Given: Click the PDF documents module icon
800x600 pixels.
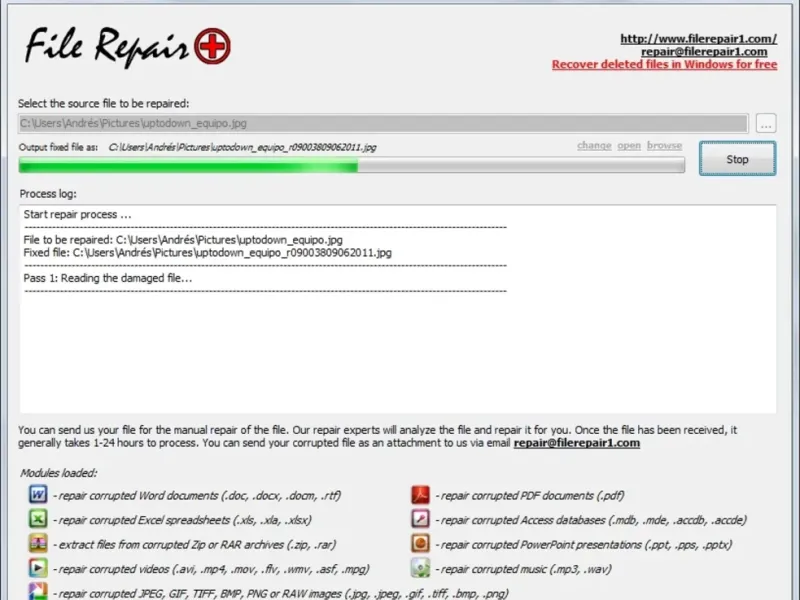Looking at the screenshot, I should (x=420, y=494).
